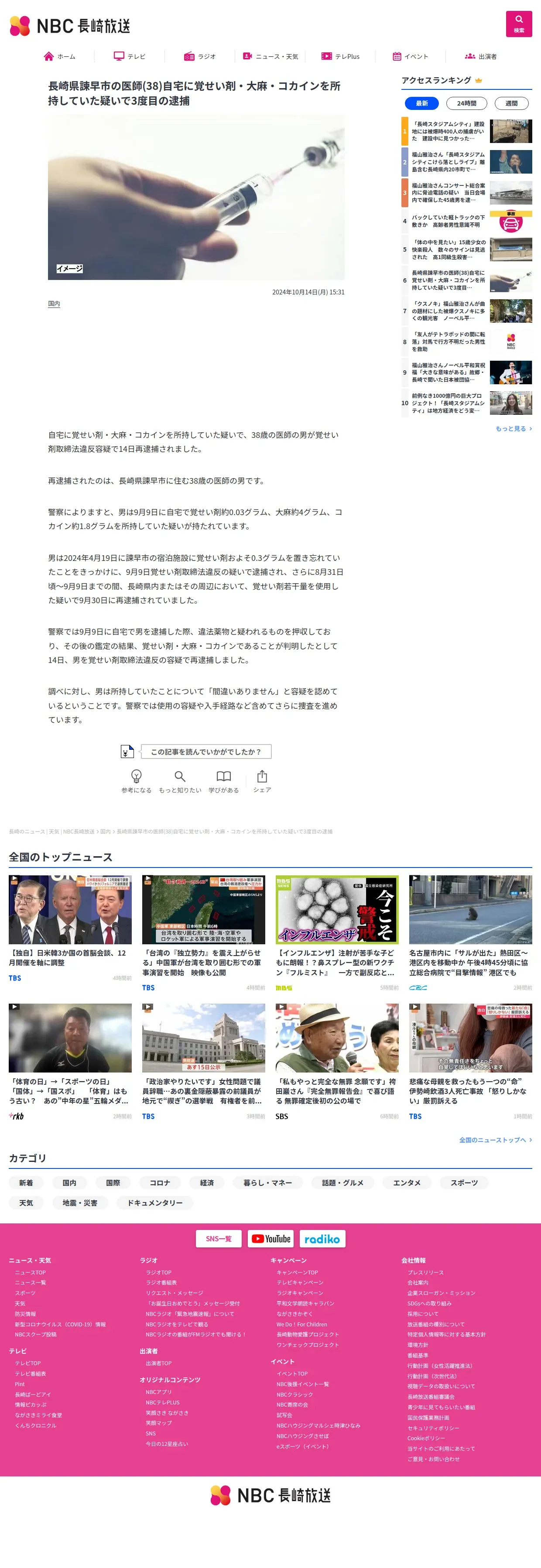Play video on 名古屋市内にサル thumbnail

[470, 909]
